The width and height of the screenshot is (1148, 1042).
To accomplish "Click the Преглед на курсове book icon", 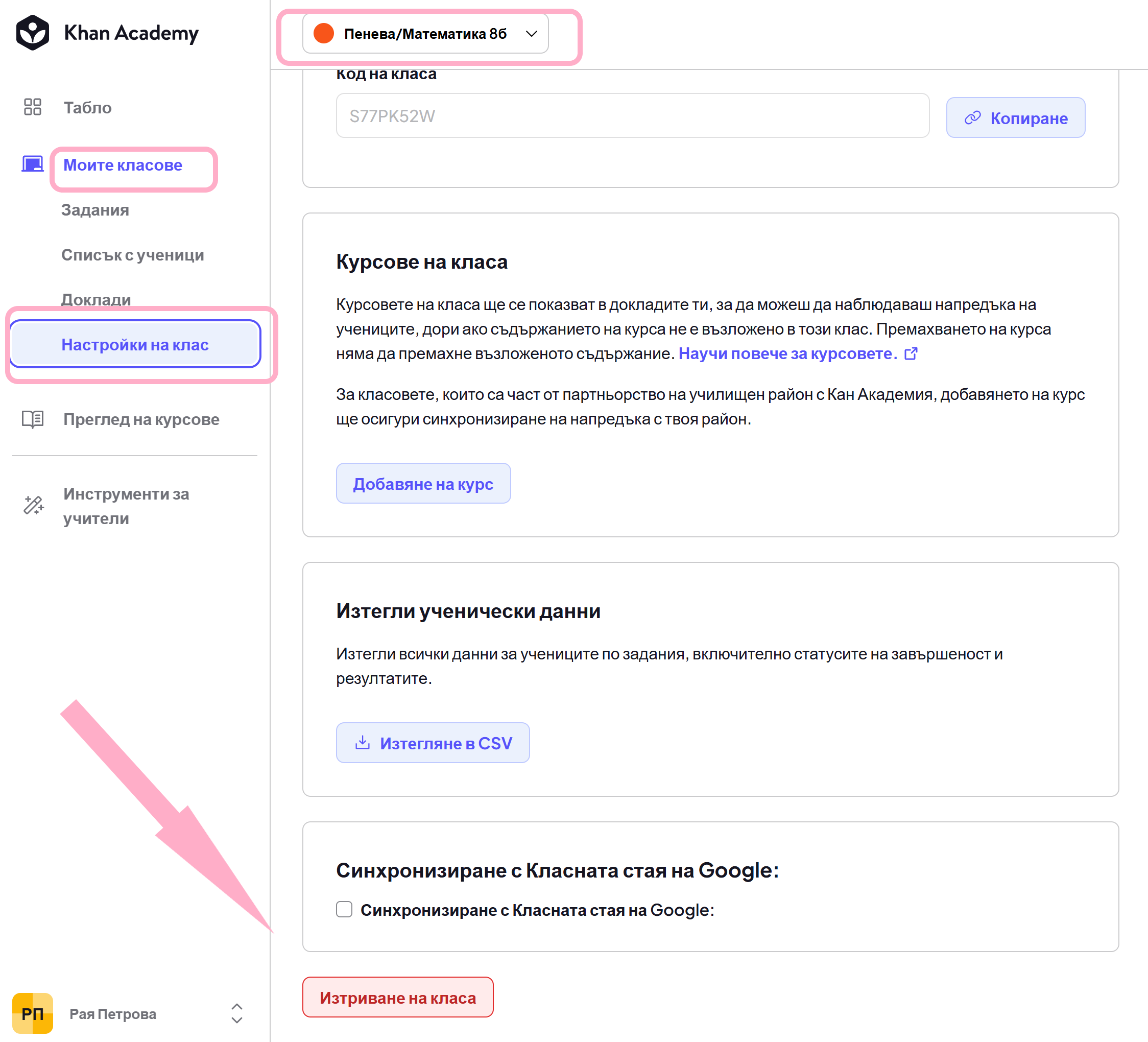I will click(x=33, y=419).
